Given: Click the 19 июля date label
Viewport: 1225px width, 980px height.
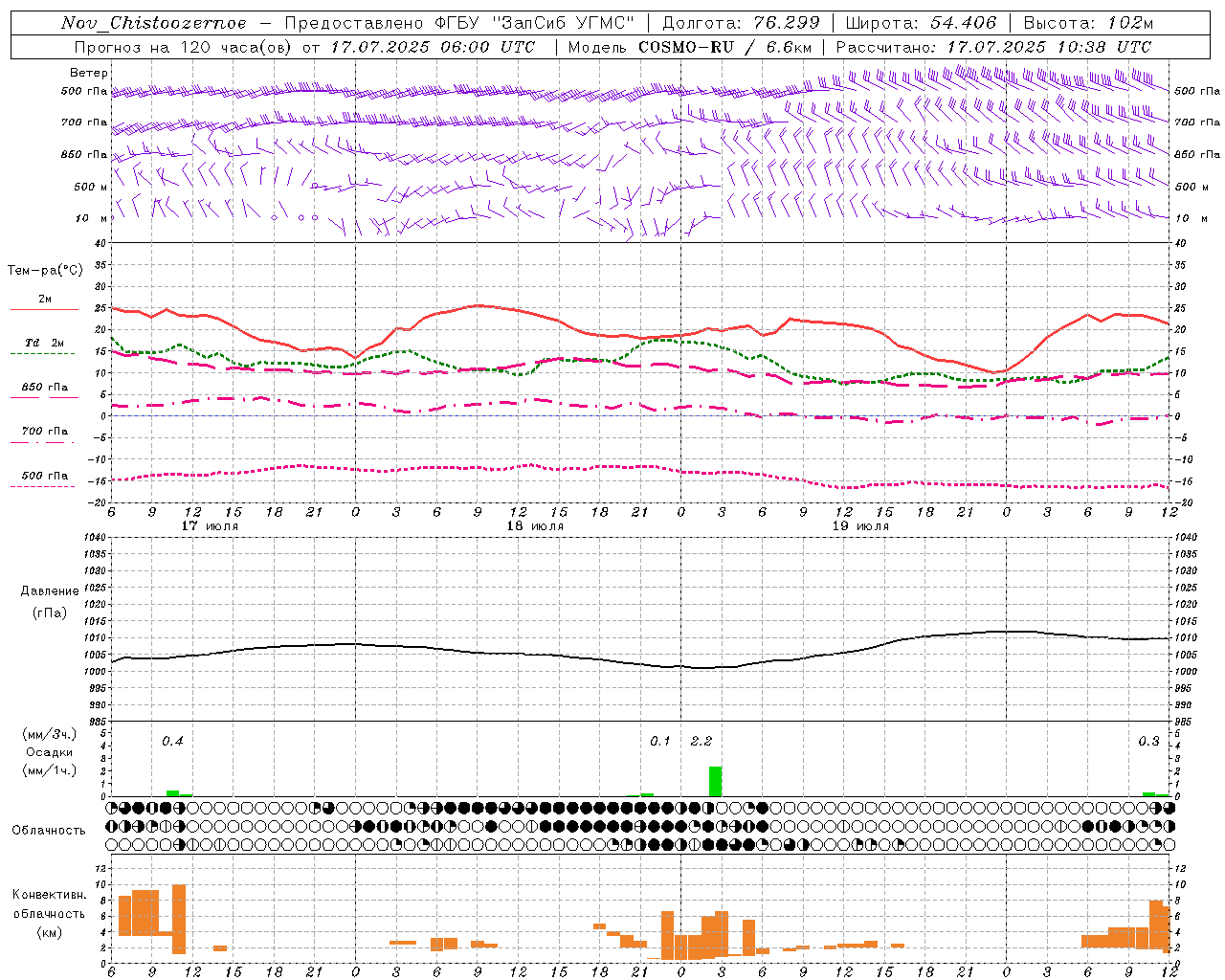Looking at the screenshot, I should click(860, 526).
